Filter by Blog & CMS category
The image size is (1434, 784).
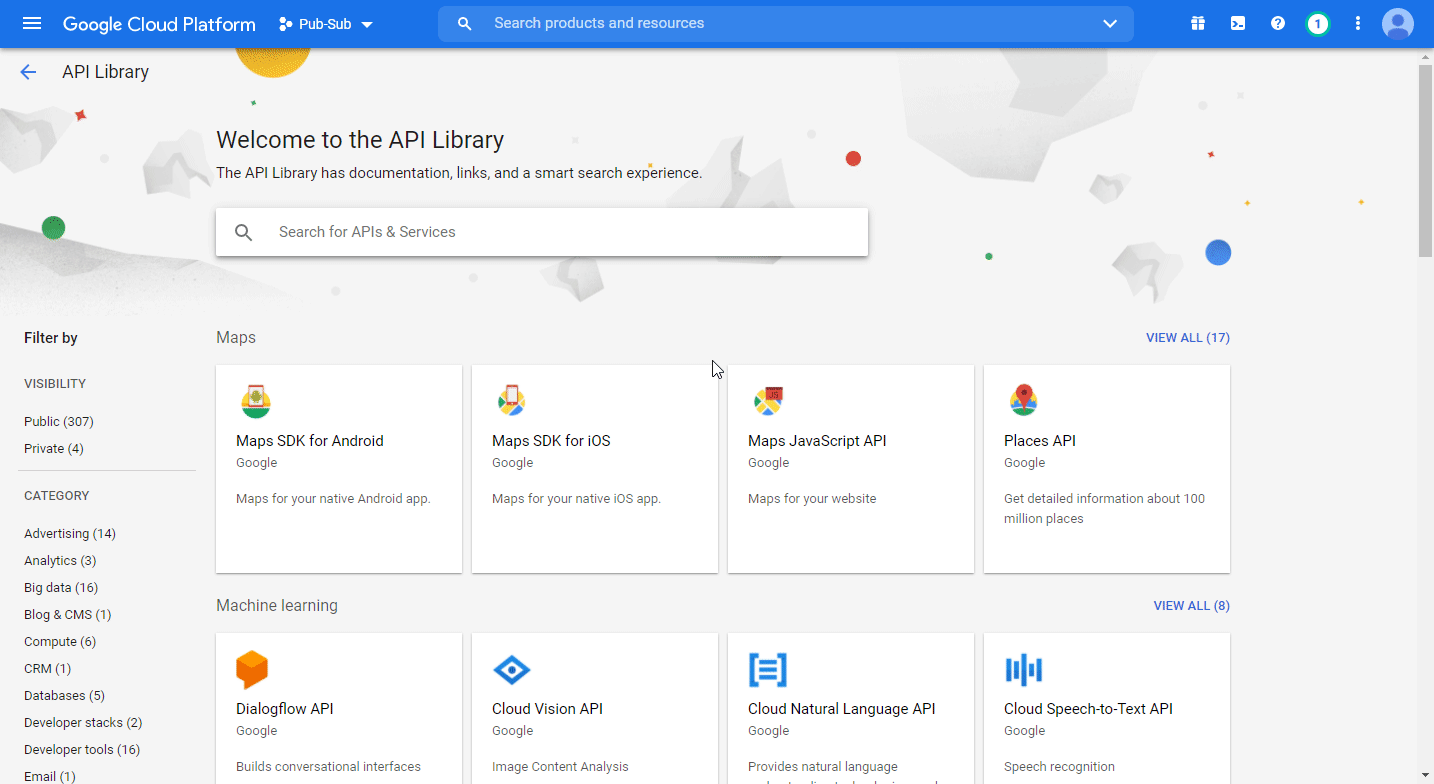[68, 615]
